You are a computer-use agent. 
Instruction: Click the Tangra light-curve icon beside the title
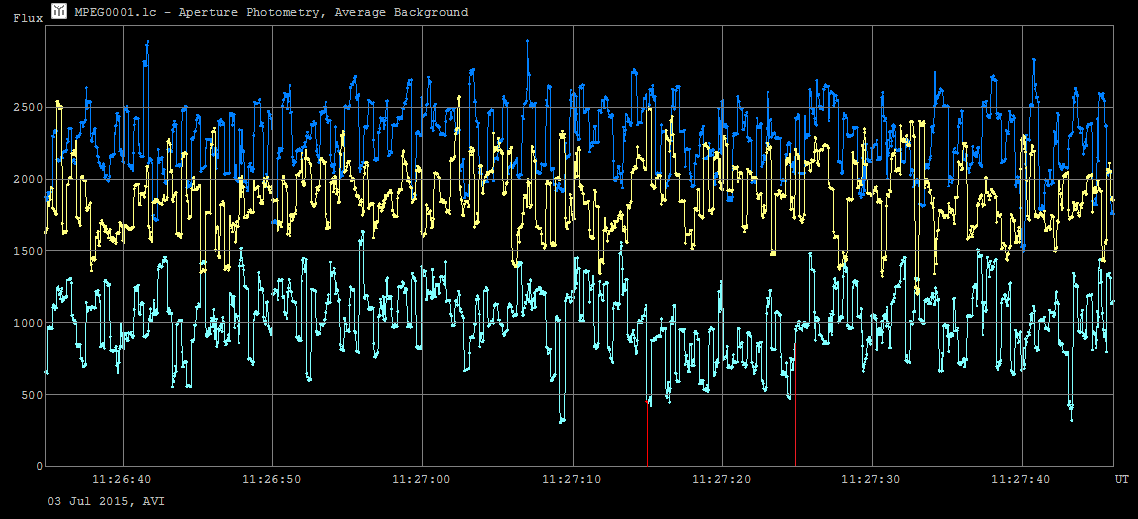coord(60,12)
